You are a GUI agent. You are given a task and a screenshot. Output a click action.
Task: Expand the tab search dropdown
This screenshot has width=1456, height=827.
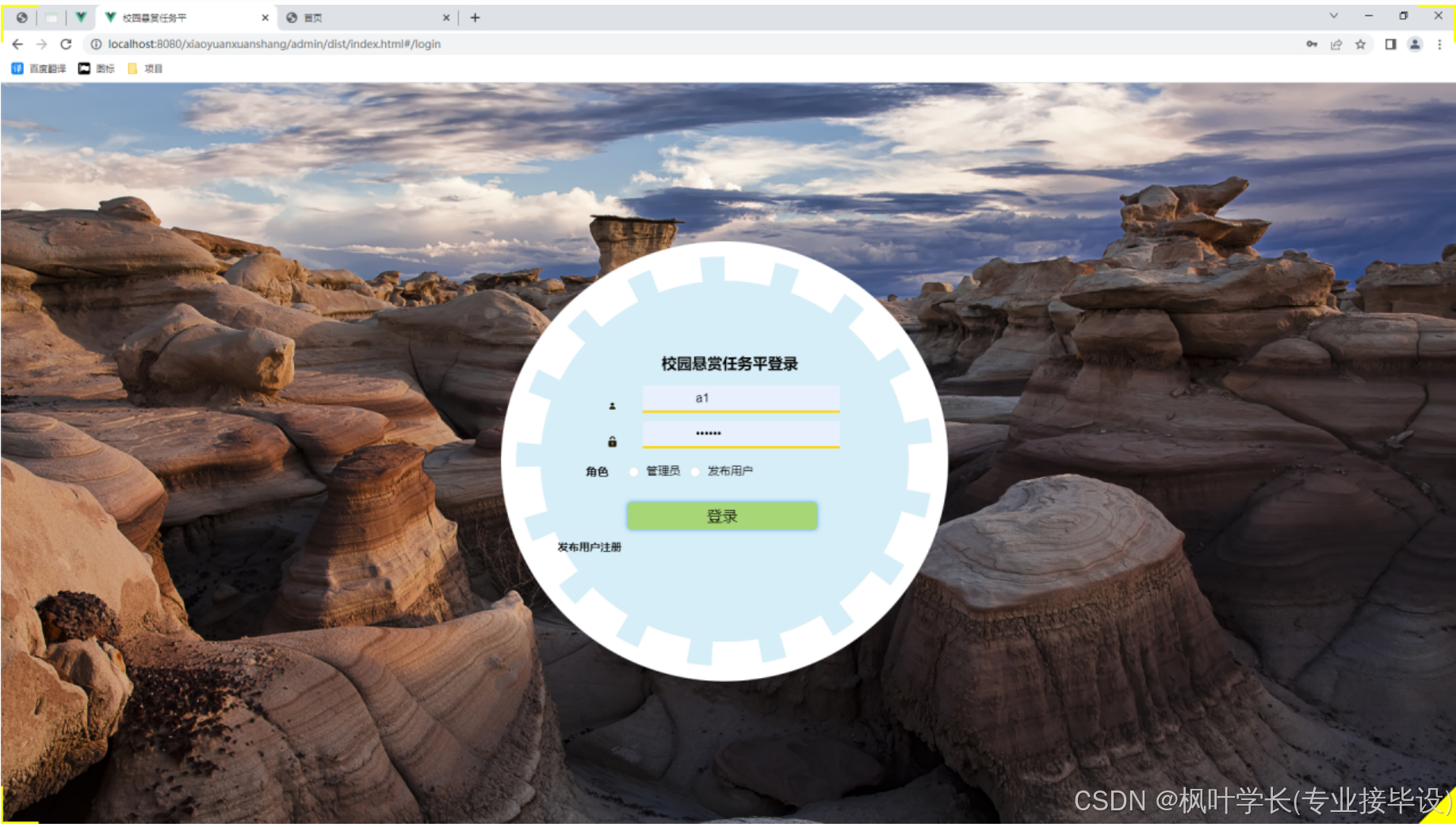pos(1334,16)
